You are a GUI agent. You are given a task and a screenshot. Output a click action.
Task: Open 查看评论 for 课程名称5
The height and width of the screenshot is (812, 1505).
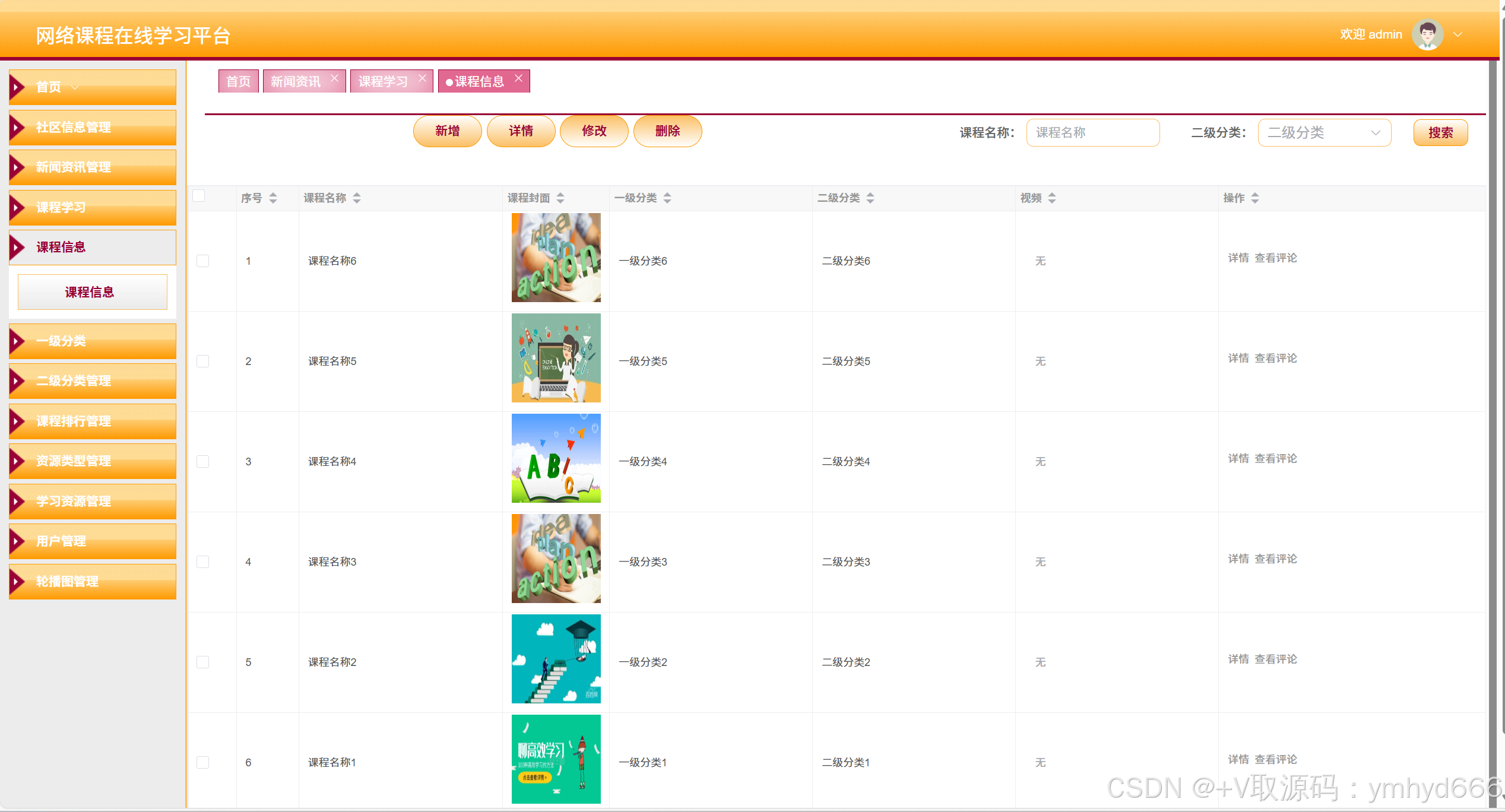click(1275, 358)
